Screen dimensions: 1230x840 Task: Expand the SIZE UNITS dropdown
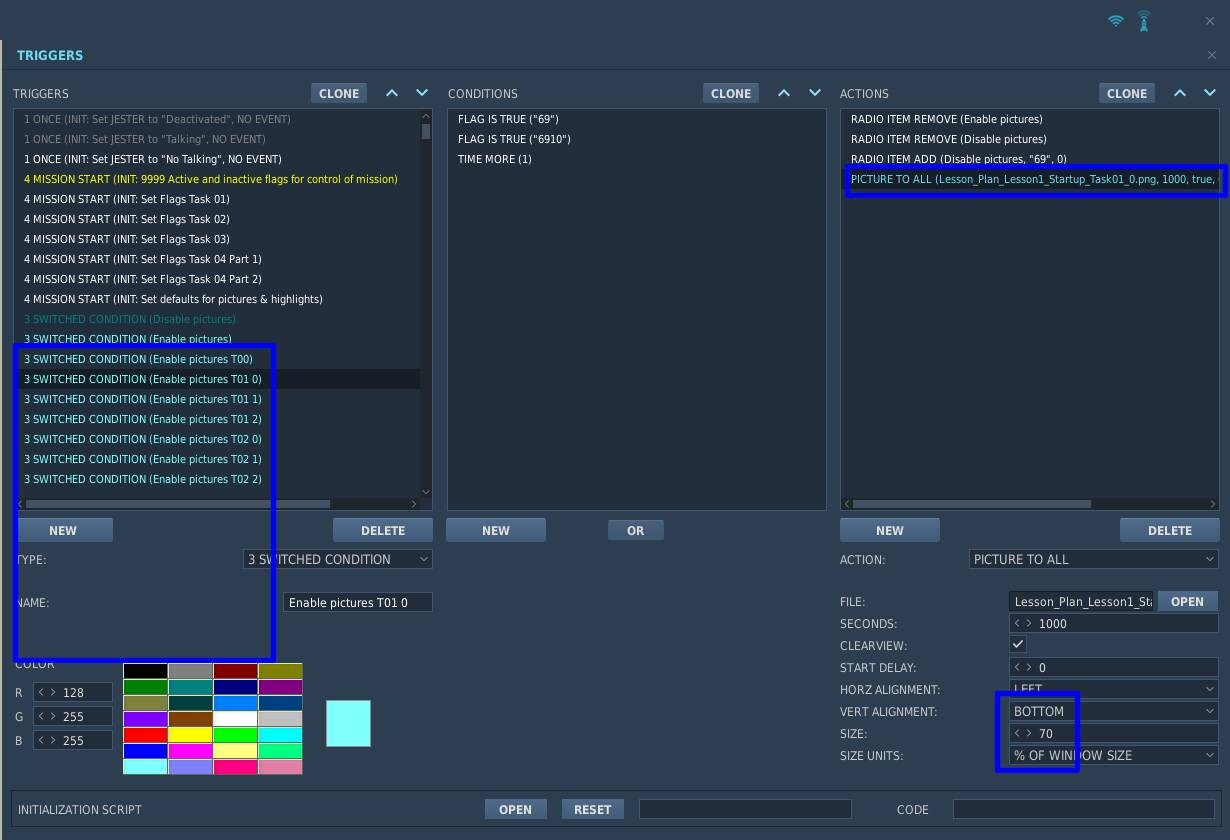click(1114, 755)
